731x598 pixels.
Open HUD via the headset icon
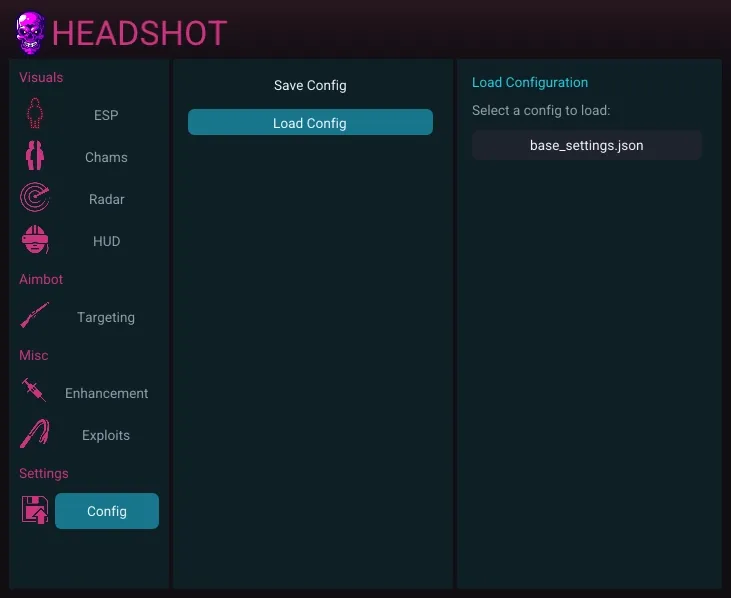[35, 241]
